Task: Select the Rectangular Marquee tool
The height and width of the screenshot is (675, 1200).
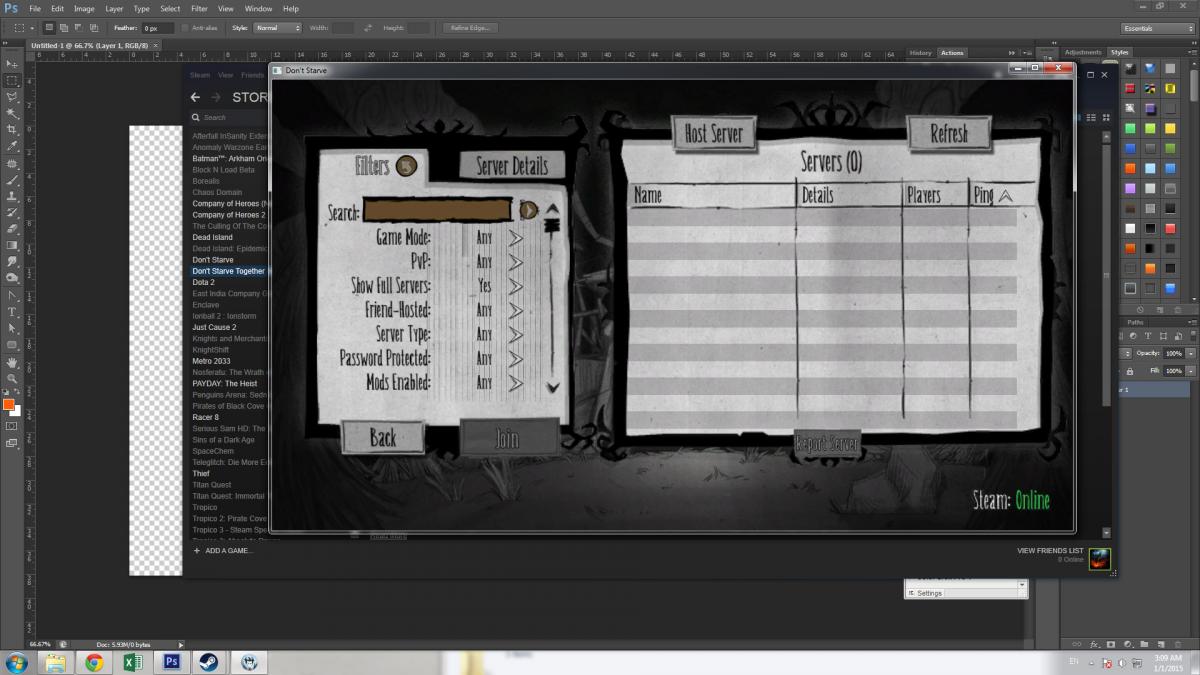Action: (x=12, y=80)
